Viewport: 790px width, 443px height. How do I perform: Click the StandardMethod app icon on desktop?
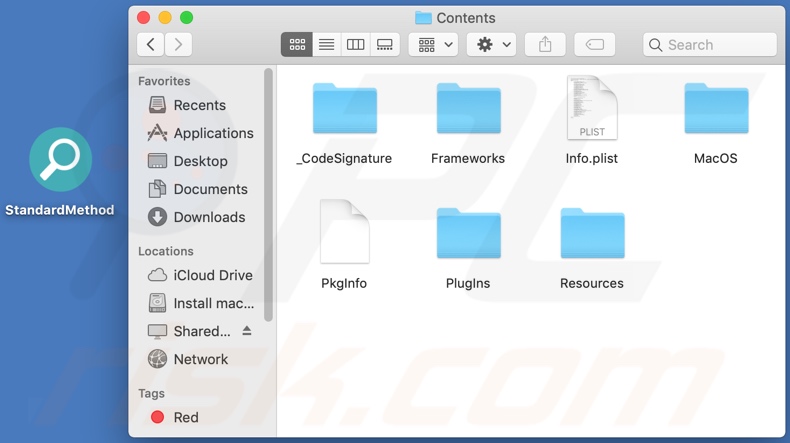coord(60,159)
